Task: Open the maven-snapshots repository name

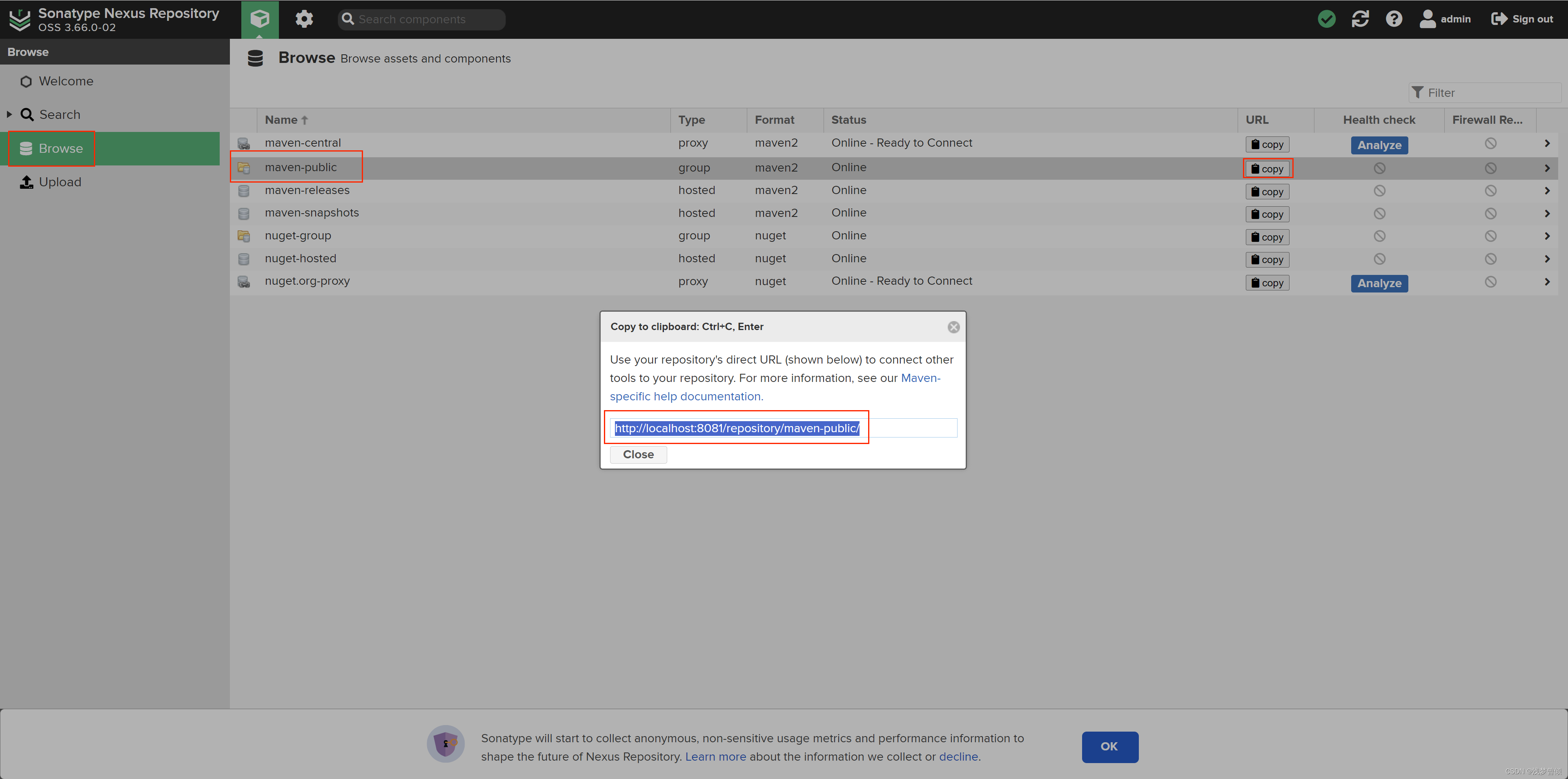Action: pyautogui.click(x=312, y=212)
